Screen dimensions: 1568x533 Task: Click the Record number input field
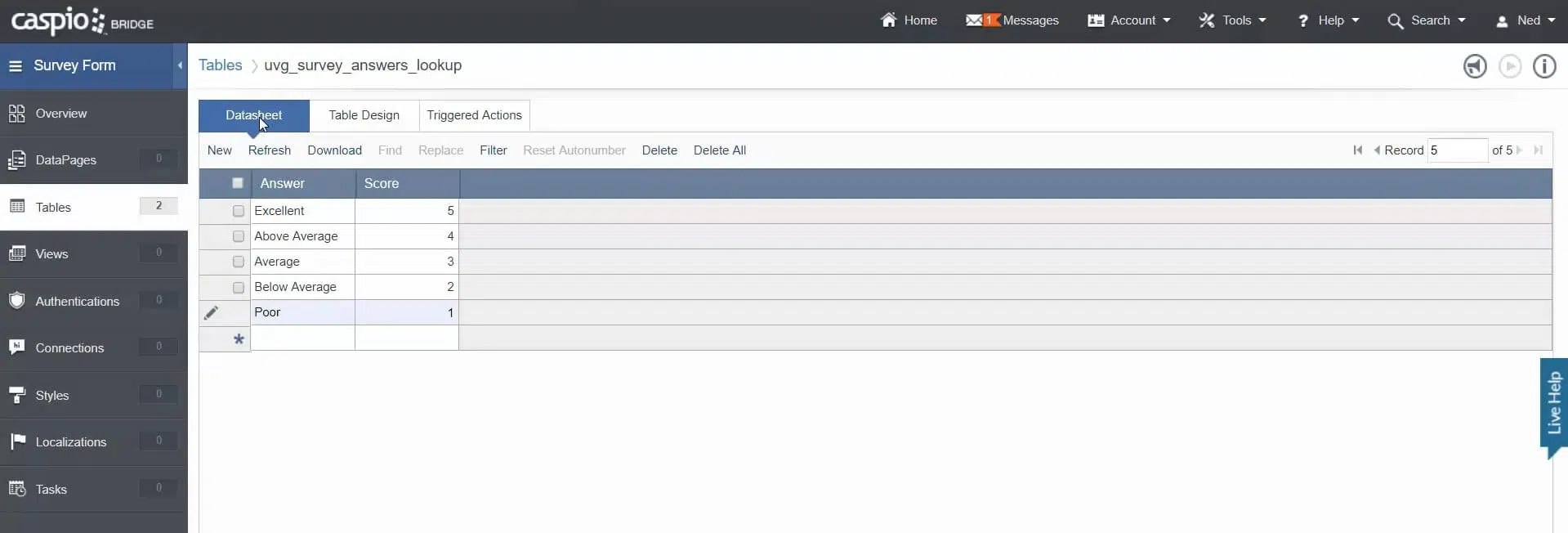pos(1456,150)
